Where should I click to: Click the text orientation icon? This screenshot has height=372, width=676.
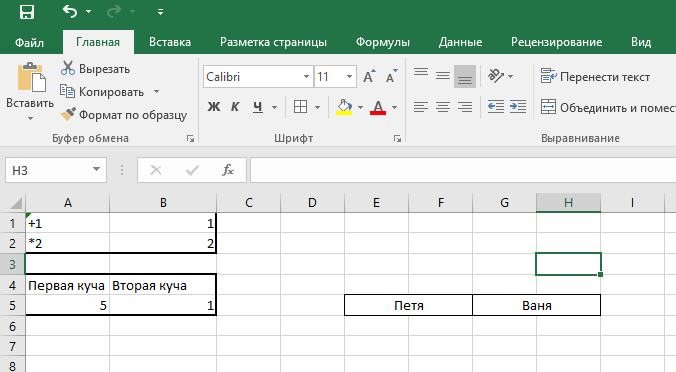(496, 76)
